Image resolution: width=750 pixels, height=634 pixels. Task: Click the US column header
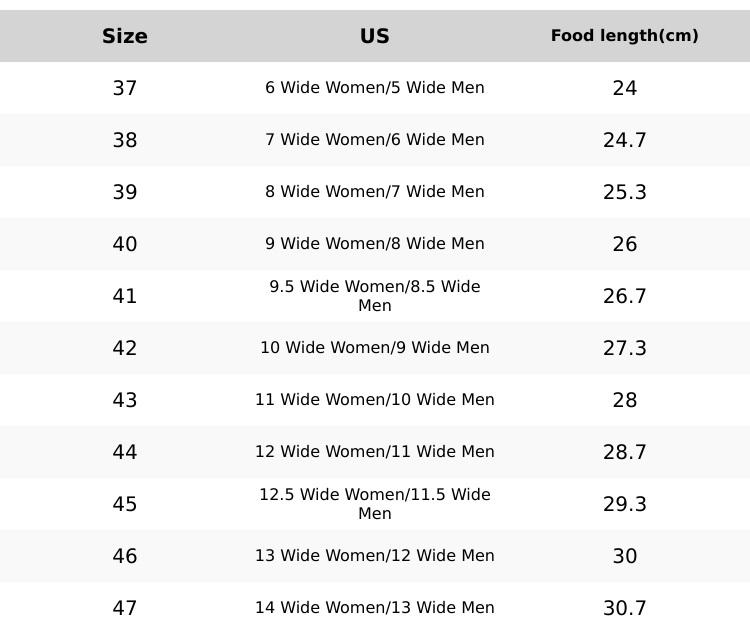pyautogui.click(x=375, y=36)
